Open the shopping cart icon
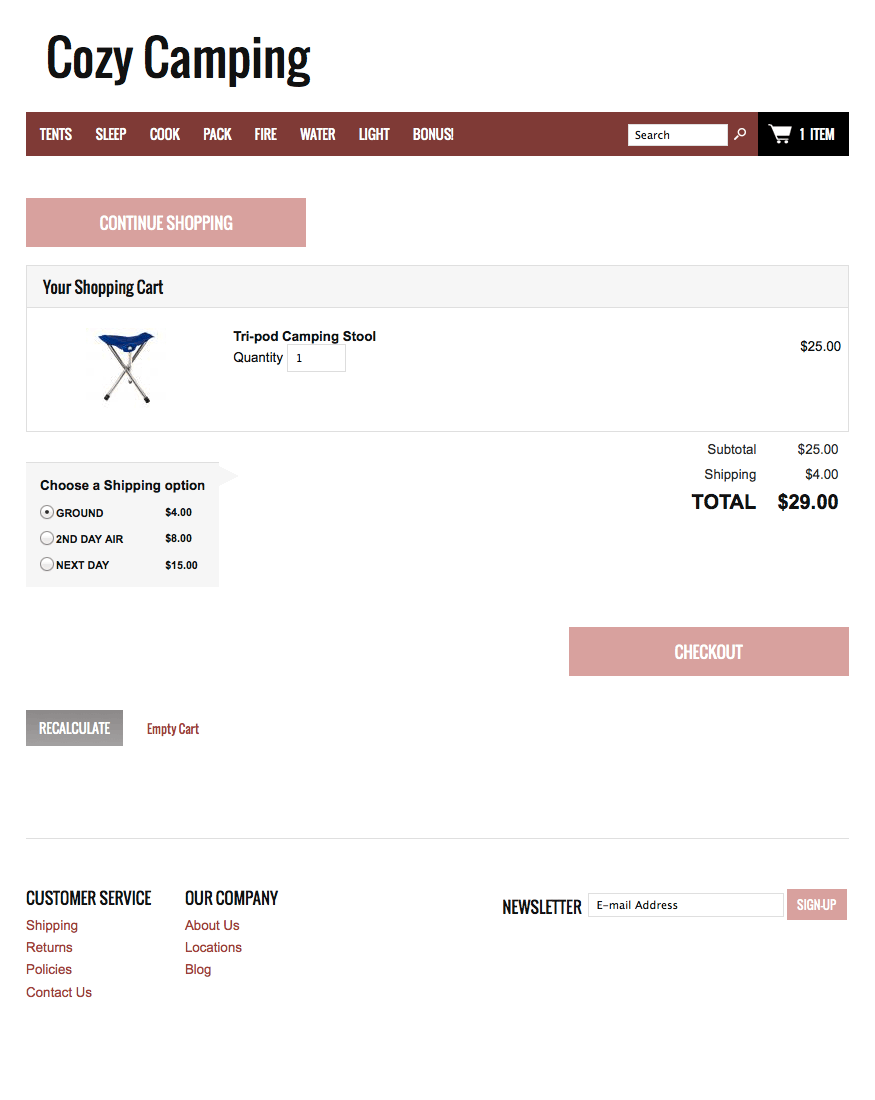The height and width of the screenshot is (1100, 875). point(780,134)
